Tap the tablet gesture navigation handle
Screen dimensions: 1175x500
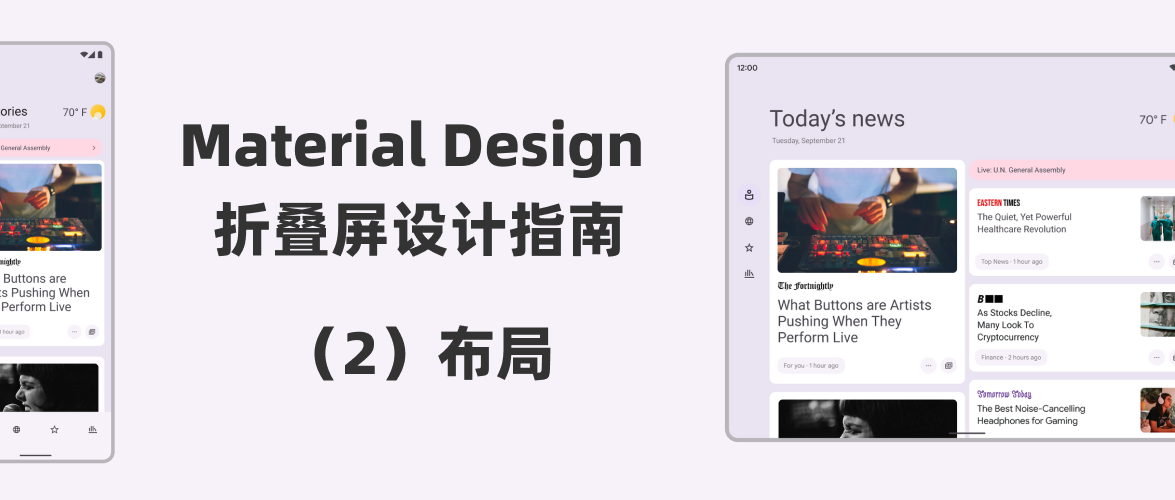pyautogui.click(x=967, y=433)
